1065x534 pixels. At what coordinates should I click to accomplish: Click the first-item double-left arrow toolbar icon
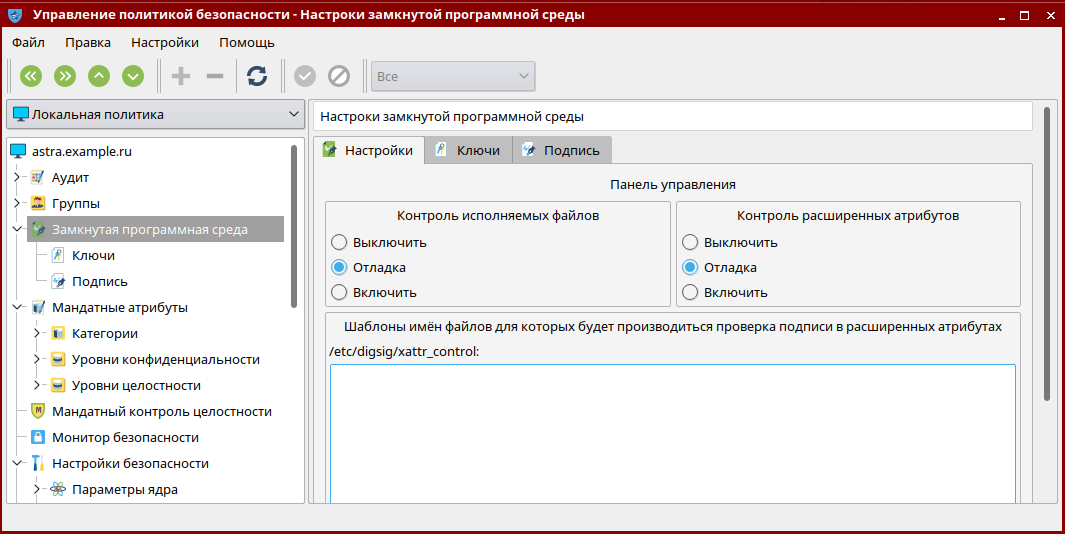tap(31, 75)
